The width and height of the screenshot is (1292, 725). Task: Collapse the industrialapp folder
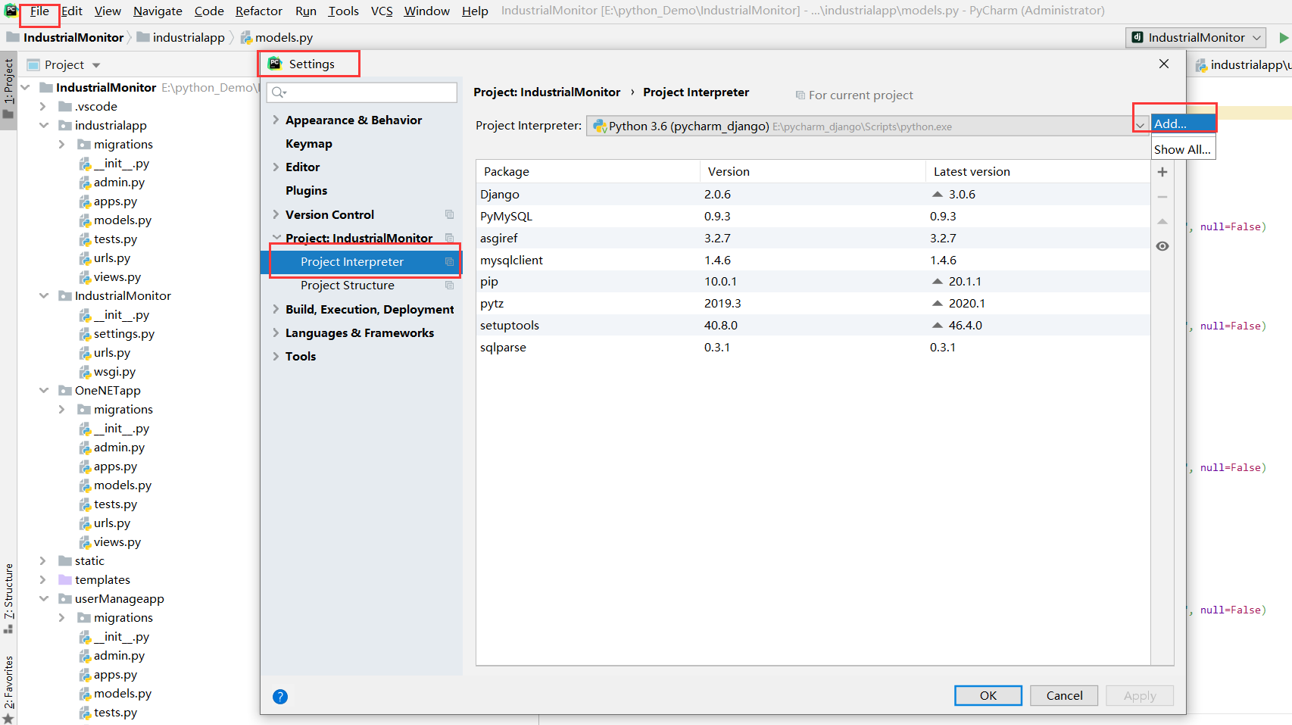(x=43, y=125)
